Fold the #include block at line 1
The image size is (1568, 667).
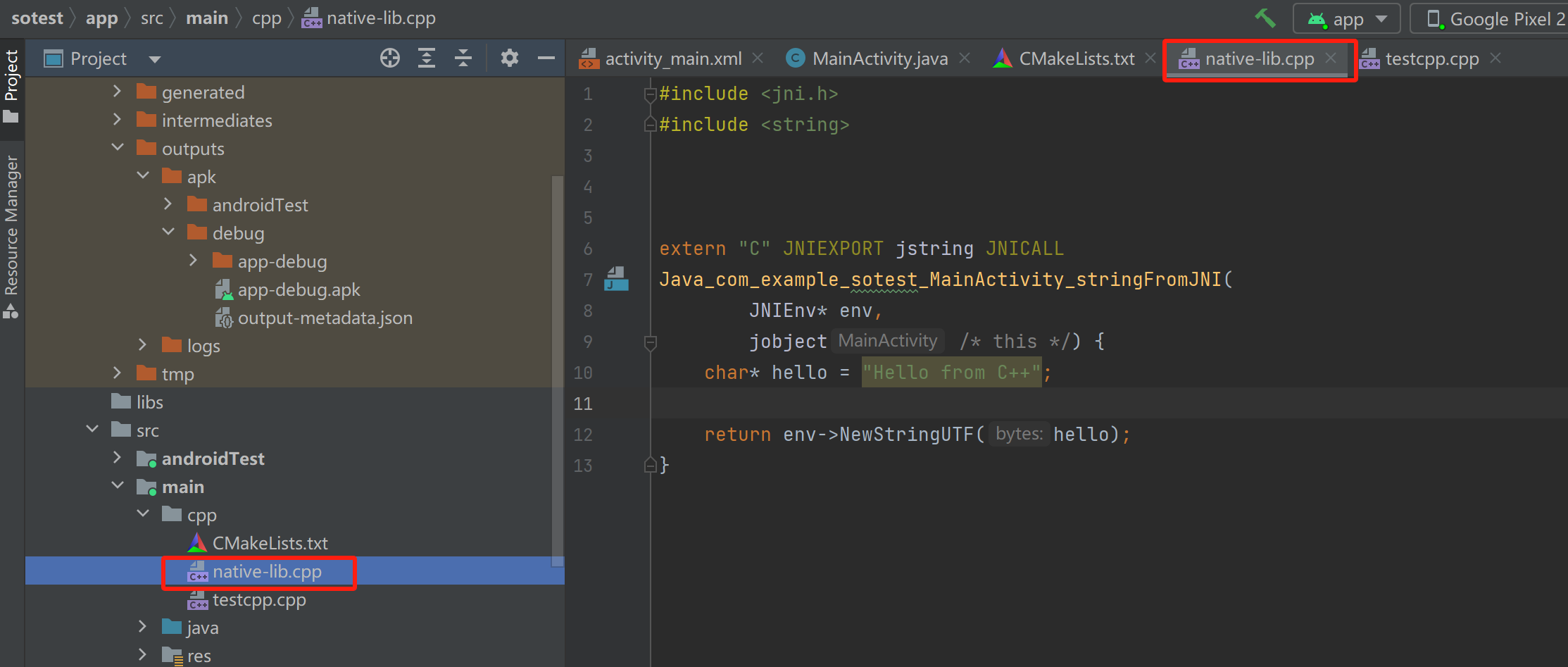coord(651,94)
